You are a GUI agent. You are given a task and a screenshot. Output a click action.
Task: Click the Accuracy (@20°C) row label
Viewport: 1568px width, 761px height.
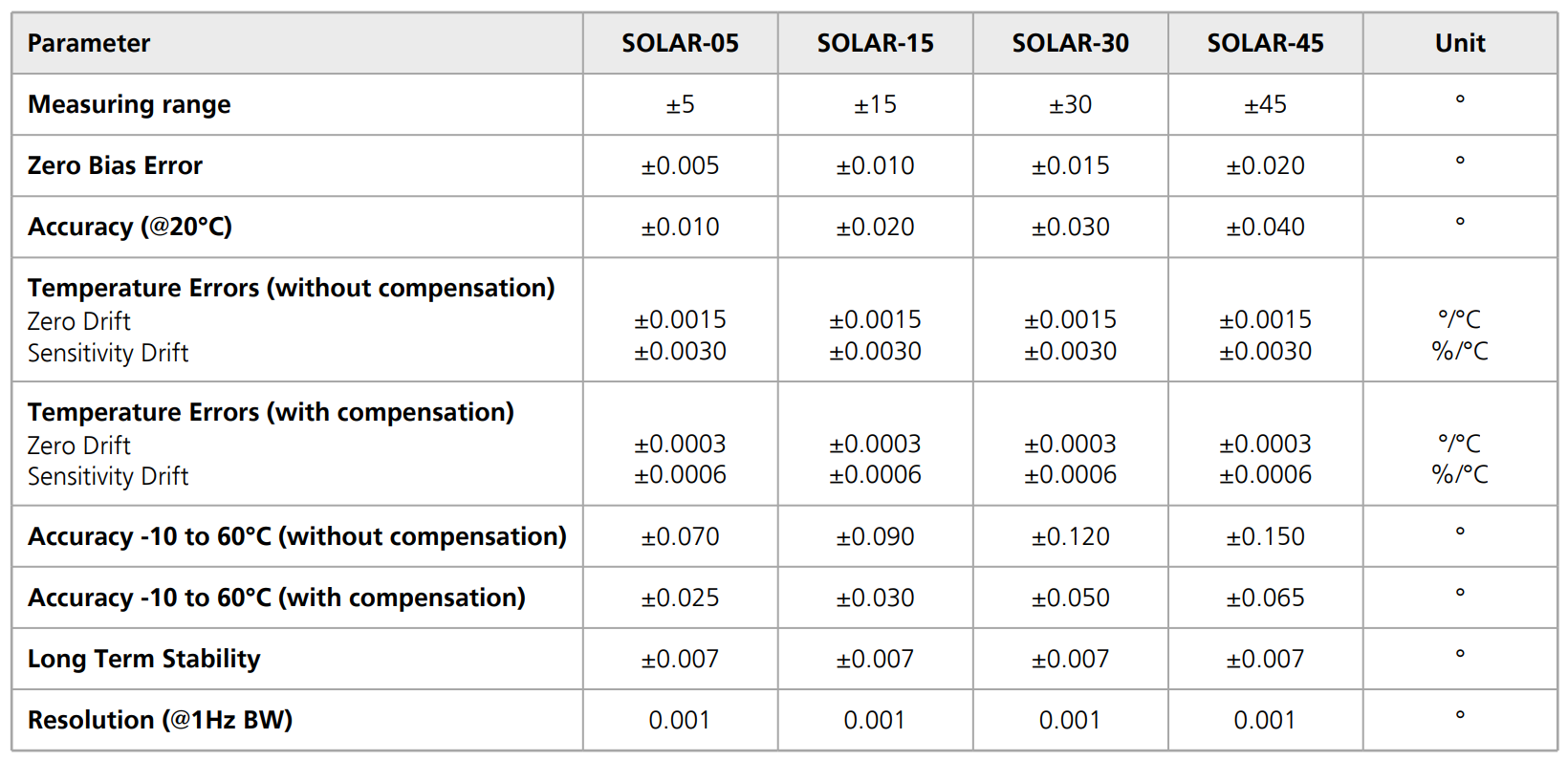pyautogui.click(x=130, y=228)
